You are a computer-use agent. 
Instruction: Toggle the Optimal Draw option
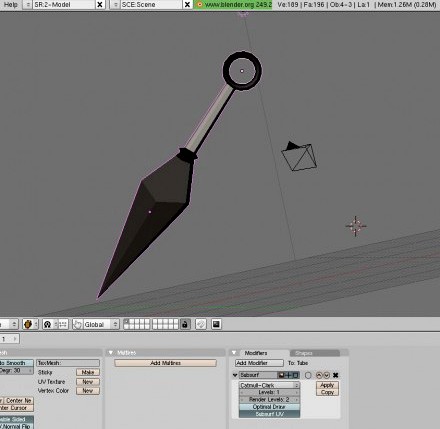pos(269,407)
